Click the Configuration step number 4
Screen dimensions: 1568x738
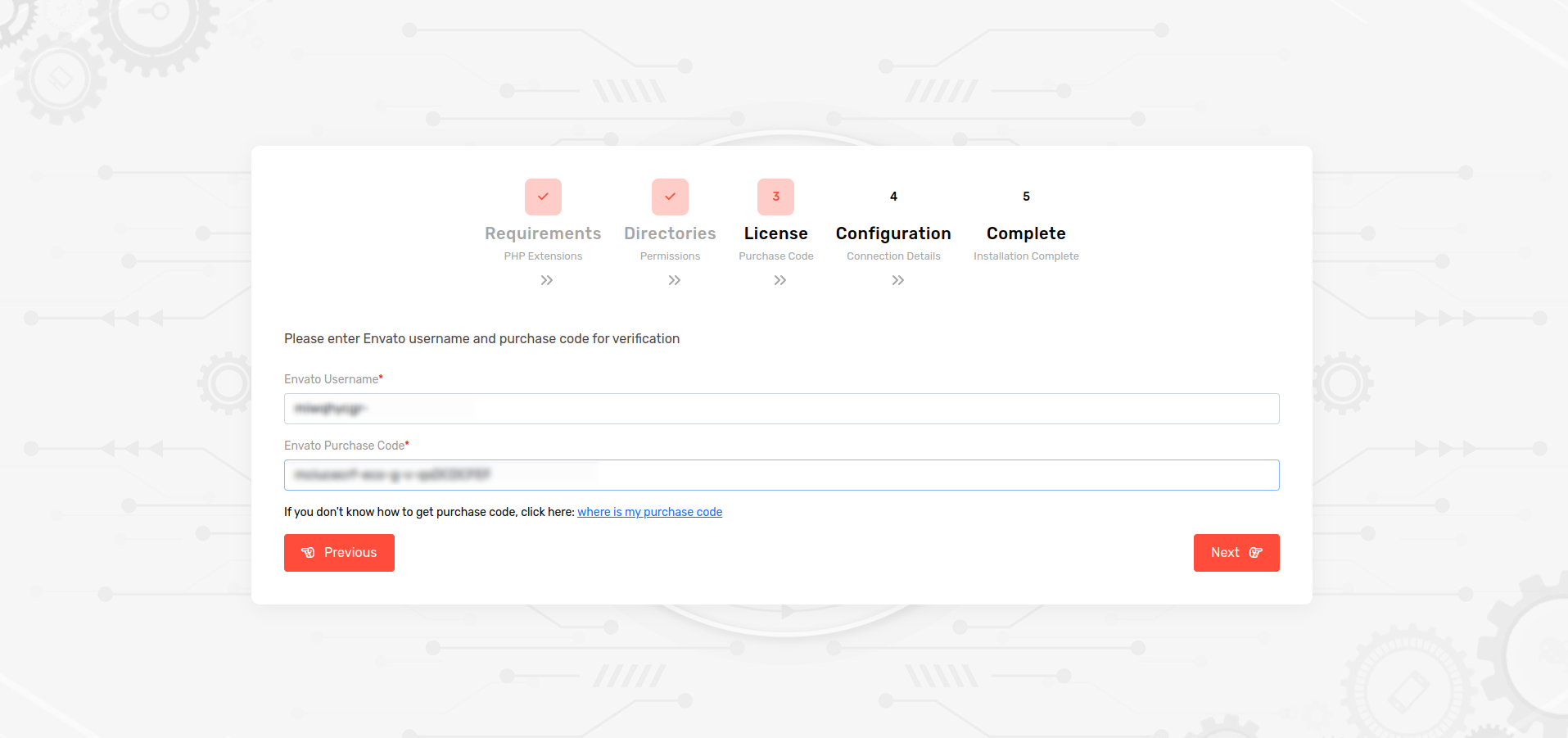(x=893, y=197)
